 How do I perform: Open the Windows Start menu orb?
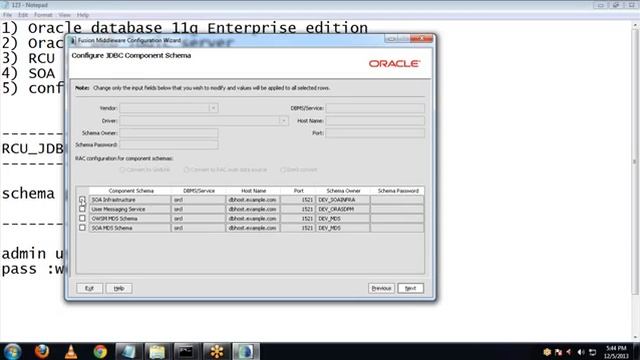pos(12,351)
